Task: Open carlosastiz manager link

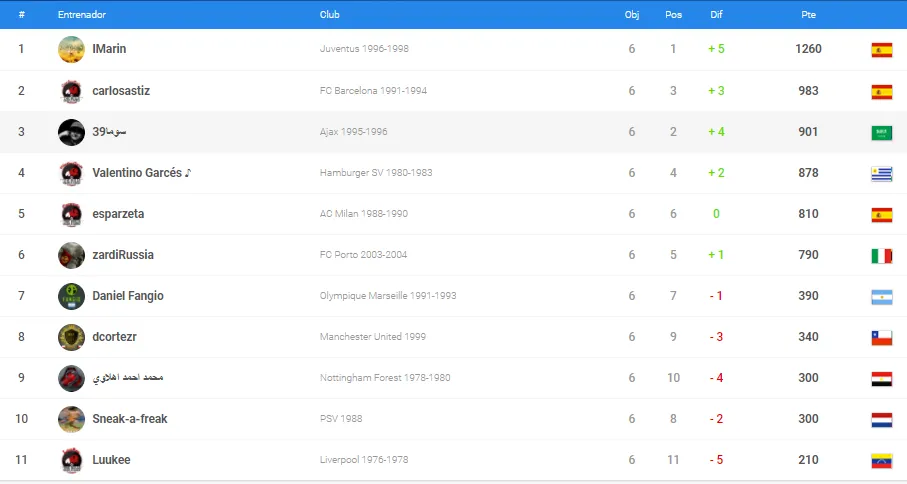Action: (x=121, y=91)
